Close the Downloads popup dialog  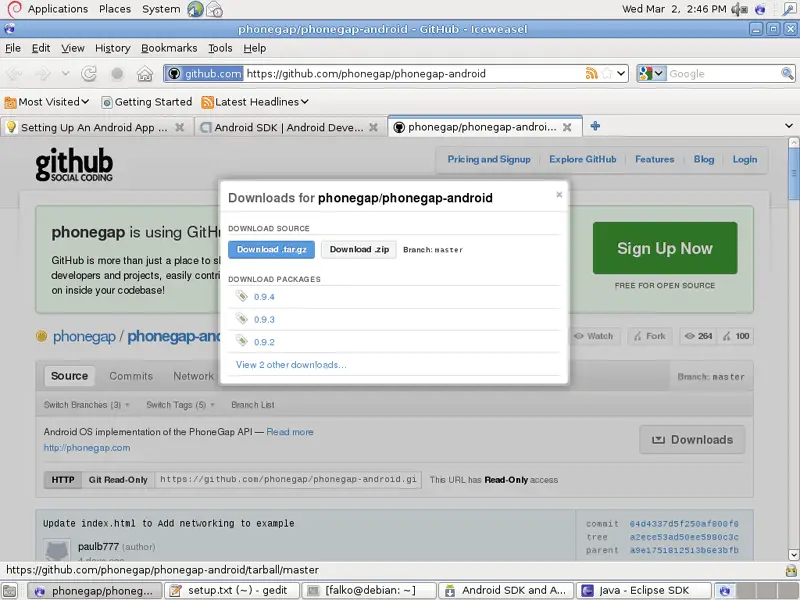(559, 194)
